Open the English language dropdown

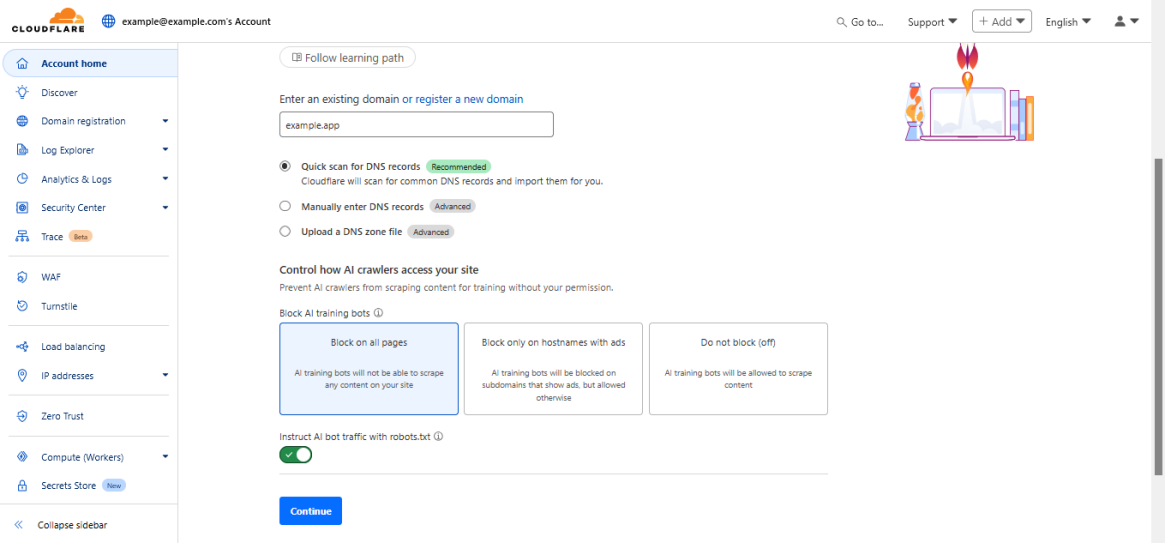coord(1068,22)
